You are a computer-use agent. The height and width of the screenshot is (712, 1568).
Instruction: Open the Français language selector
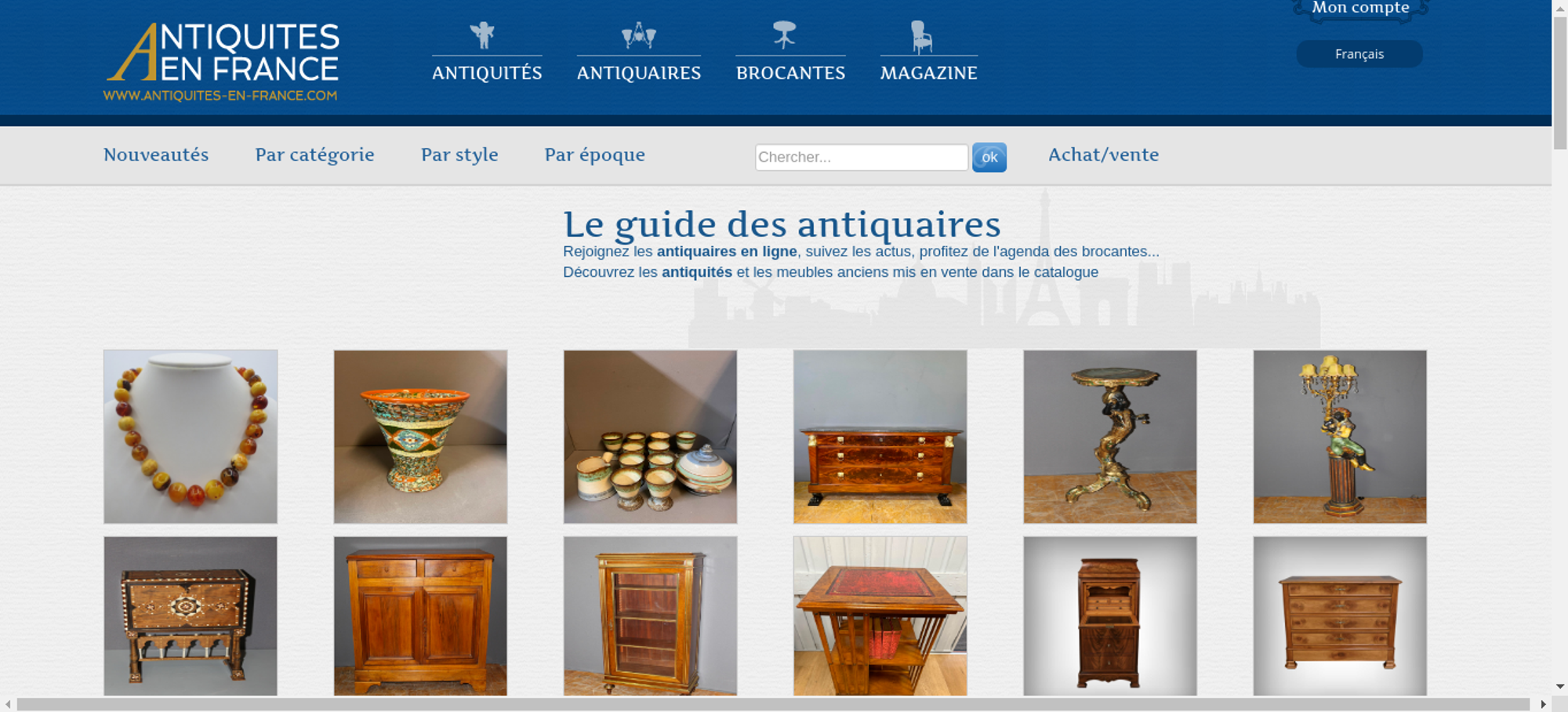[x=1359, y=54]
